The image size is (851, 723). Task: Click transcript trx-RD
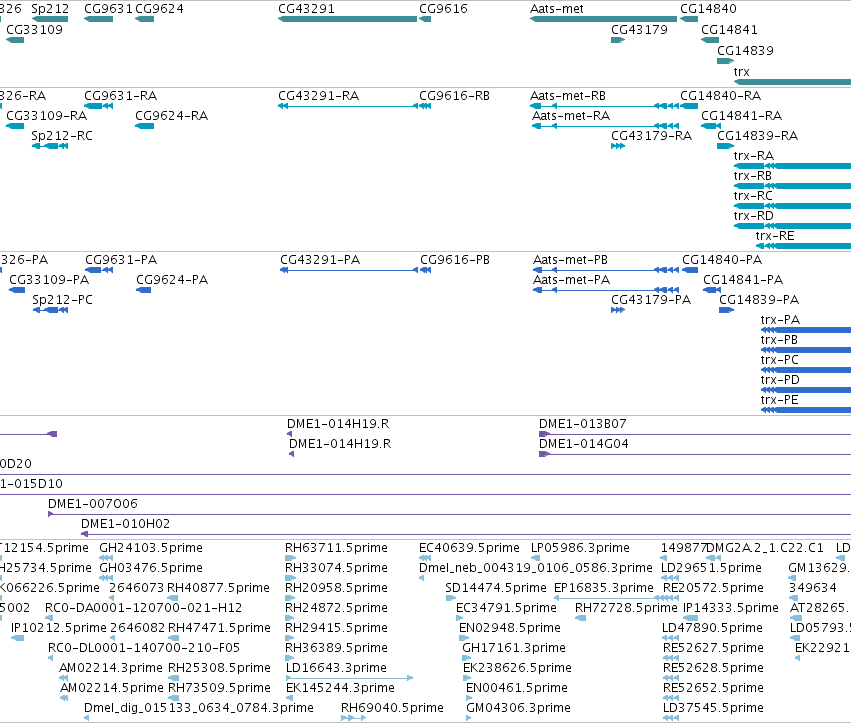point(753,216)
